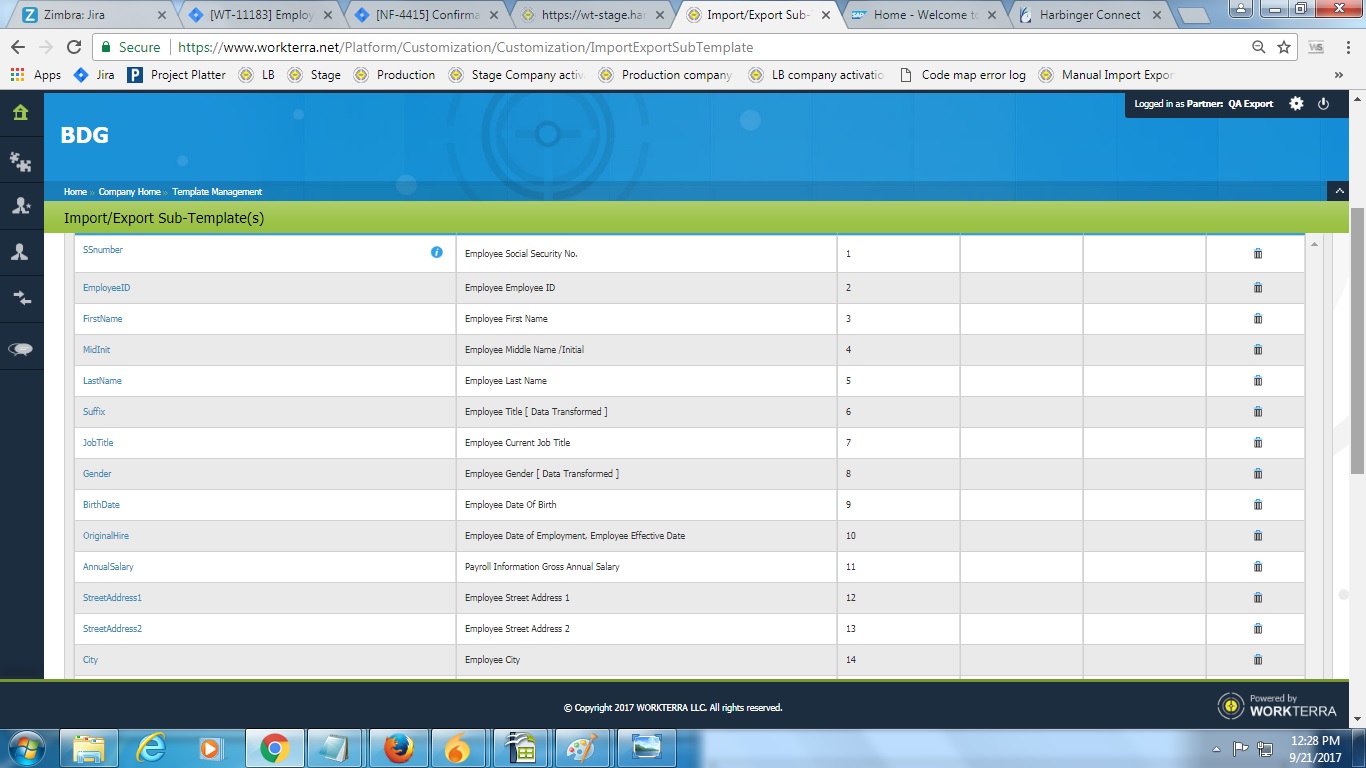1366x768 pixels.
Task: Delete the SSnumber row using trash icon
Action: tap(1257, 254)
